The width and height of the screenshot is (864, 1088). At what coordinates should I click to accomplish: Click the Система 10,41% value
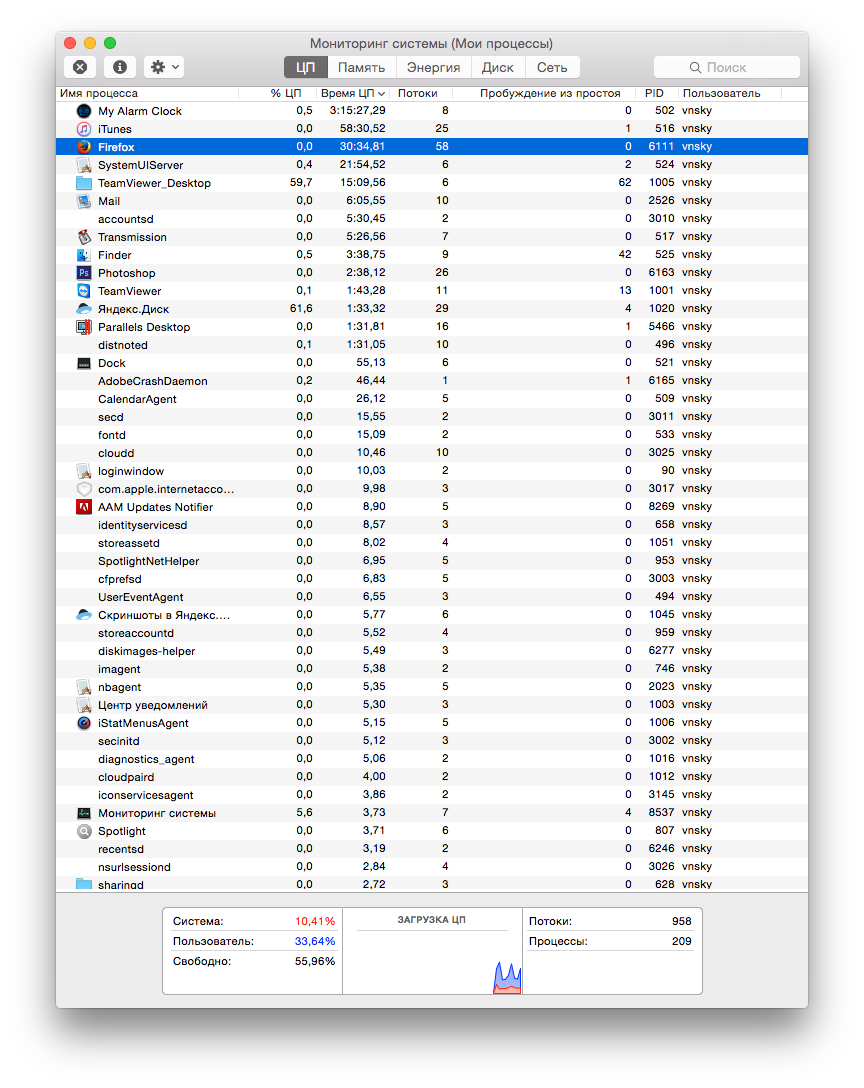coord(315,921)
